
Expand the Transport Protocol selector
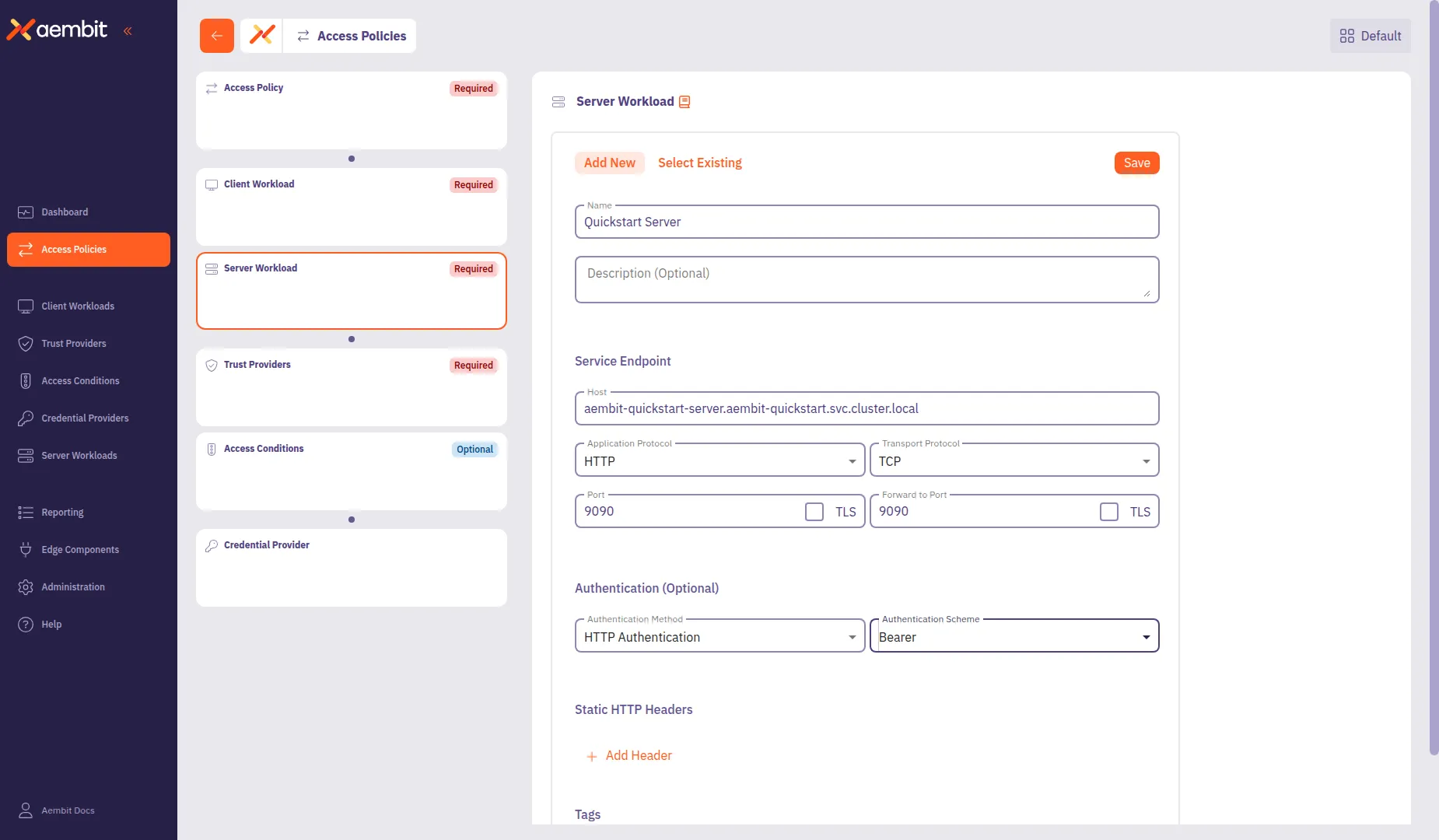coord(1145,460)
